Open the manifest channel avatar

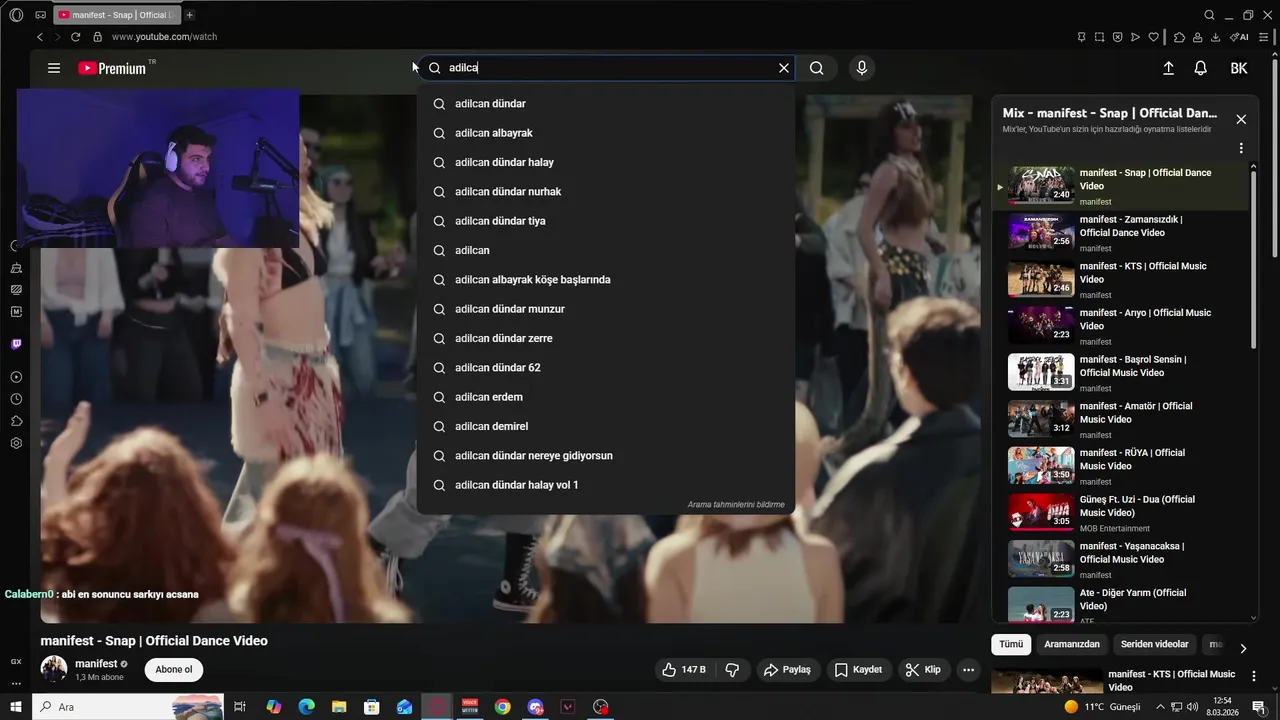click(54, 669)
